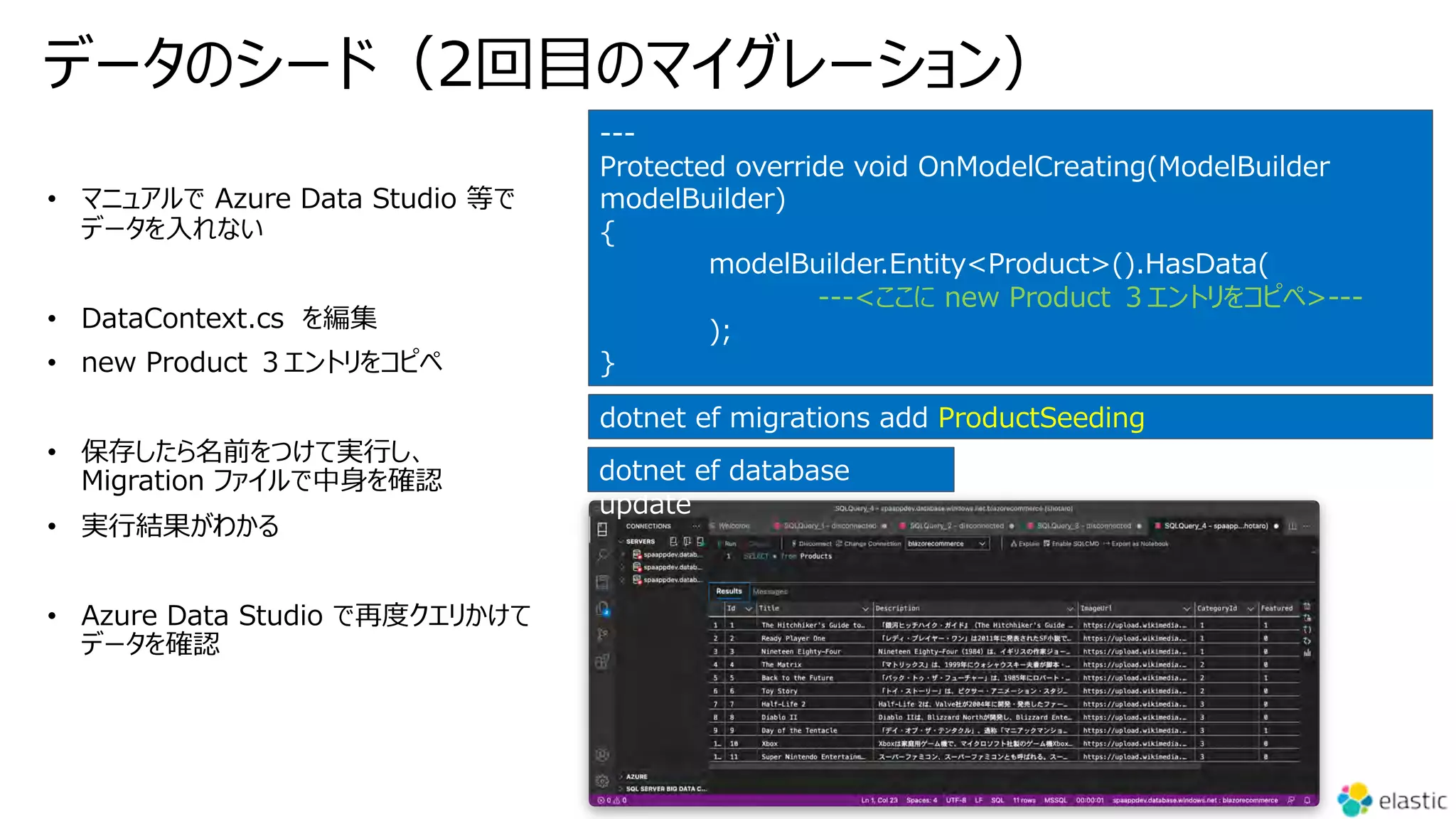The width and height of the screenshot is (1456, 819).
Task: Click the unsaved dot on SQLQuery_4 tab
Action: [1276, 526]
